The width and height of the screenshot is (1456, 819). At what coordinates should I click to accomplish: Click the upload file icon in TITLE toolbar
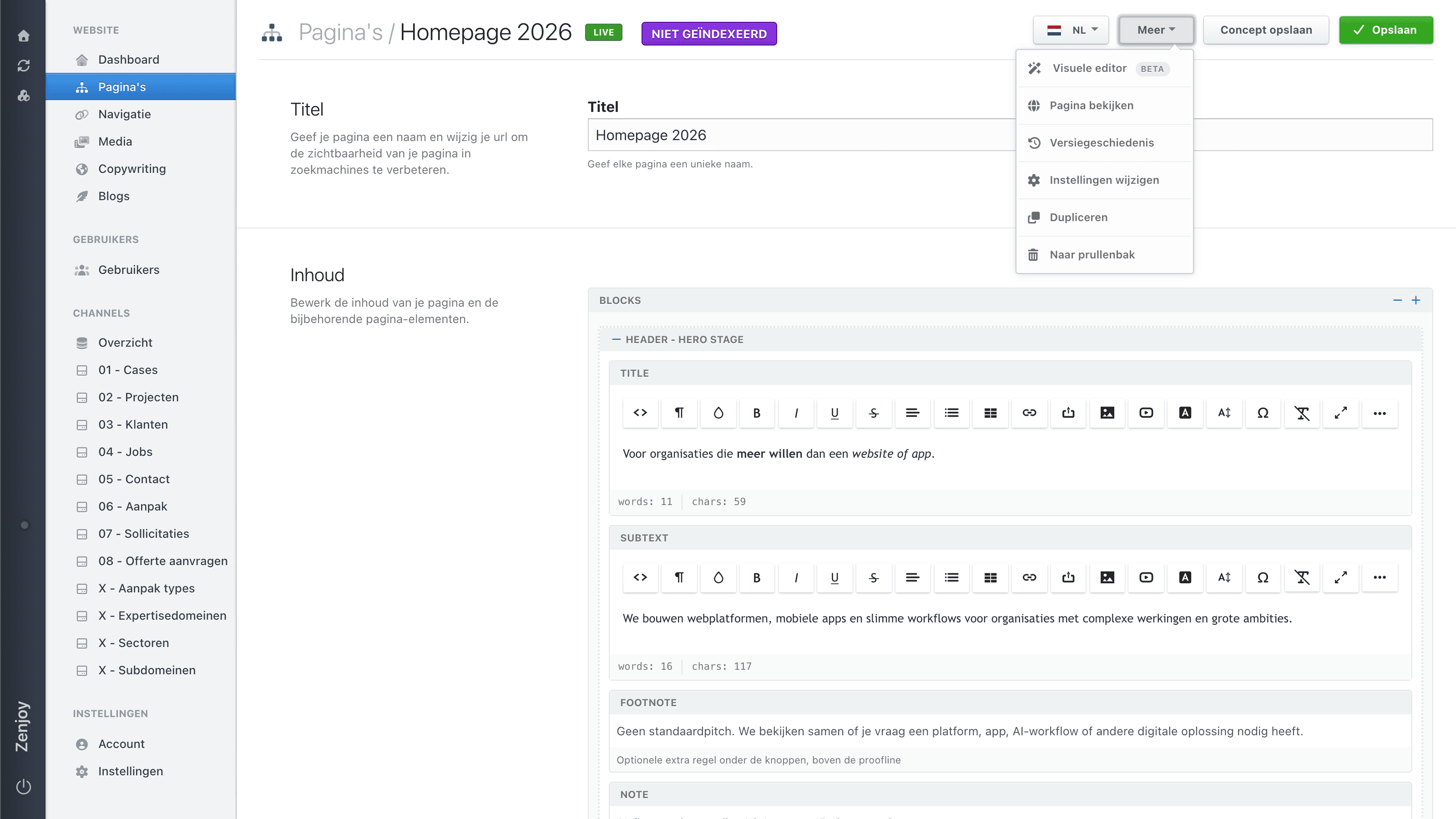1068,413
